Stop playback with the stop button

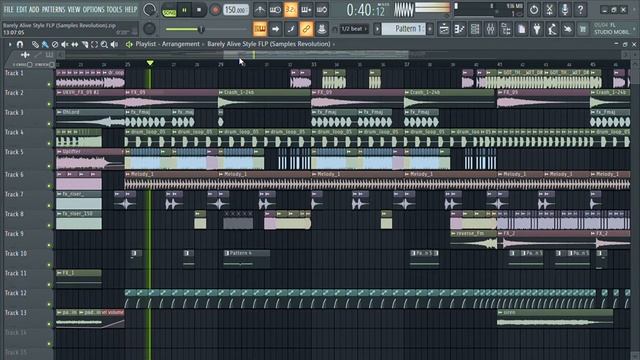point(199,10)
